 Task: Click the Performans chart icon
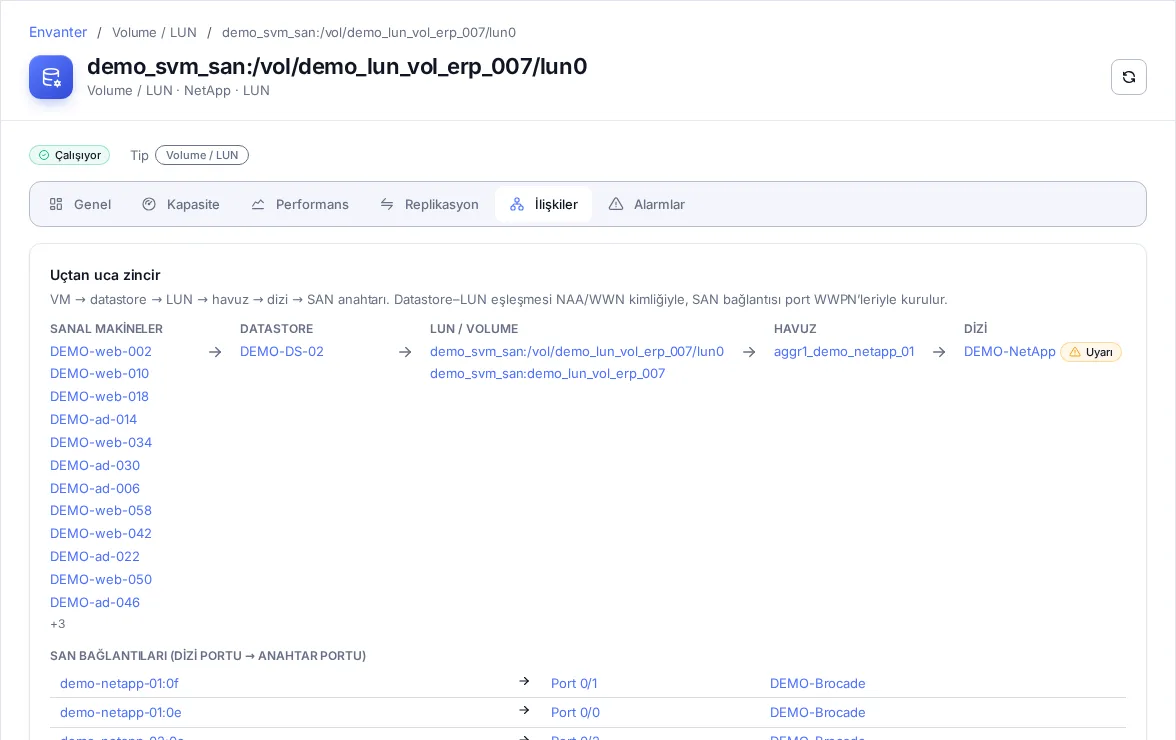click(258, 204)
